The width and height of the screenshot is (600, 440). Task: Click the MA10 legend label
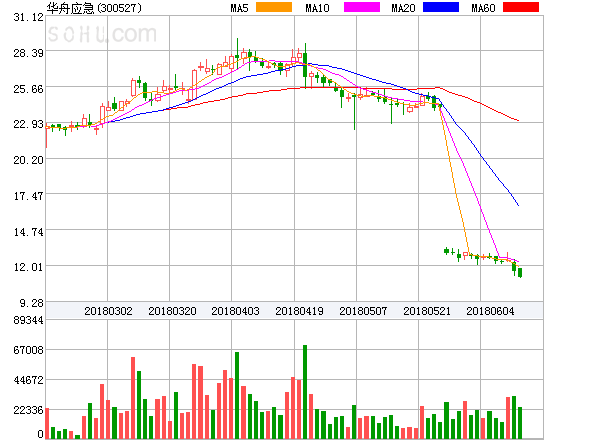pos(318,8)
